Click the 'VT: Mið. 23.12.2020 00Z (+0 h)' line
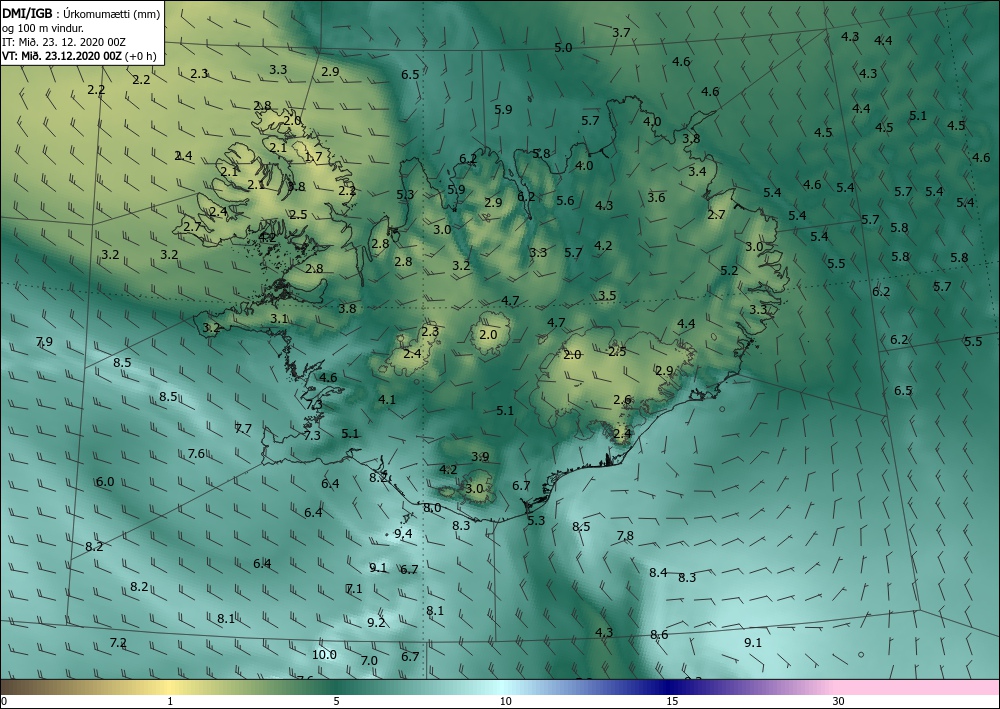This screenshot has width=1000, height=709. [x=79, y=55]
